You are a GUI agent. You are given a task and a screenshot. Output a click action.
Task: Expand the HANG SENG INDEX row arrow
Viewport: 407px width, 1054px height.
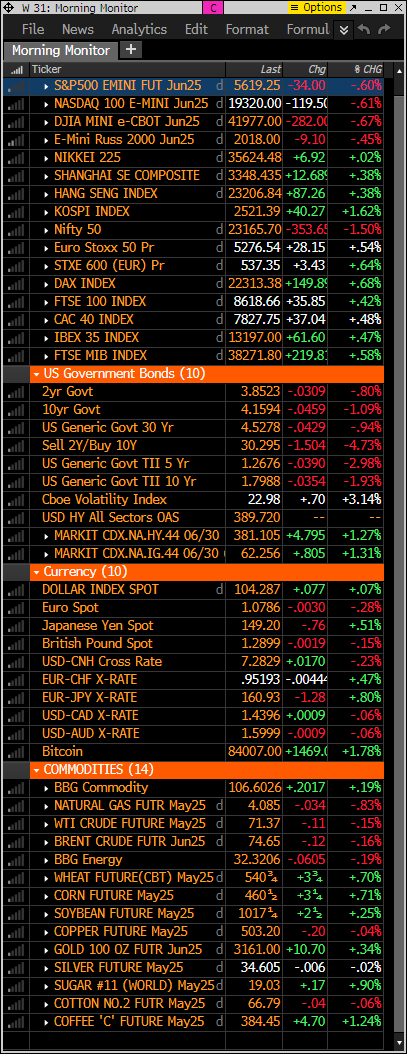click(x=46, y=194)
